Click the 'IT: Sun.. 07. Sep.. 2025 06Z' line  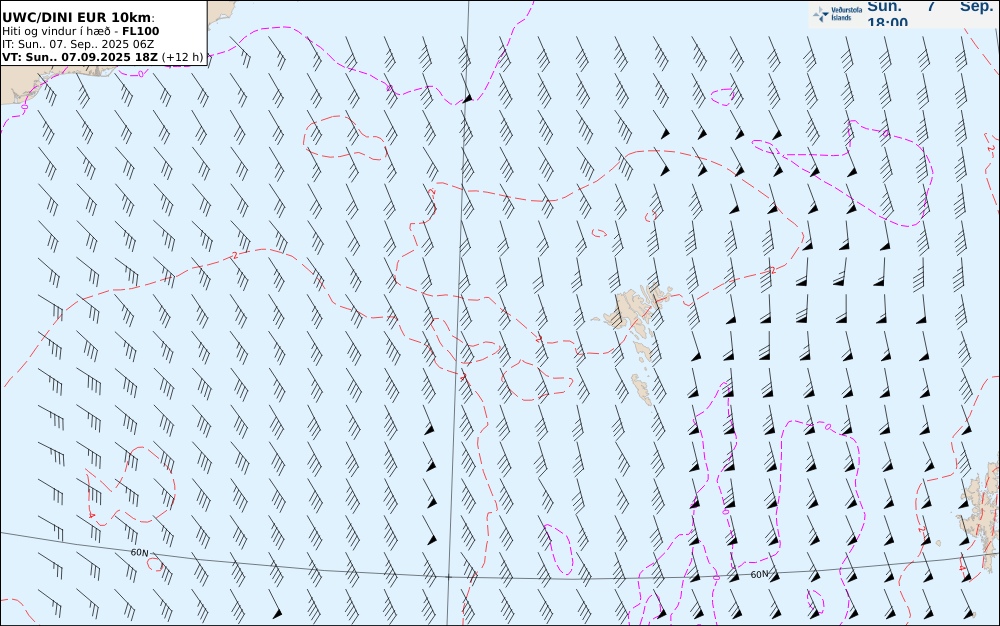(x=78, y=45)
